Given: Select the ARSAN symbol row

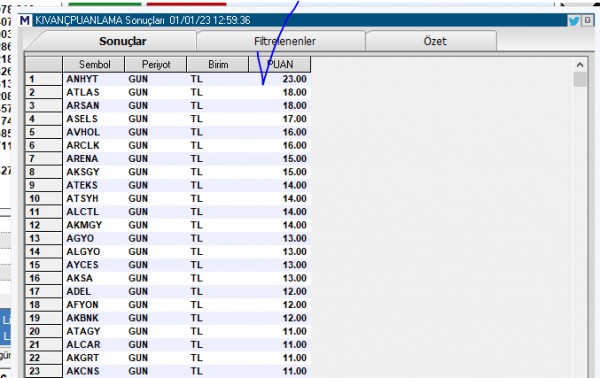Looking at the screenshot, I should tap(168, 106).
